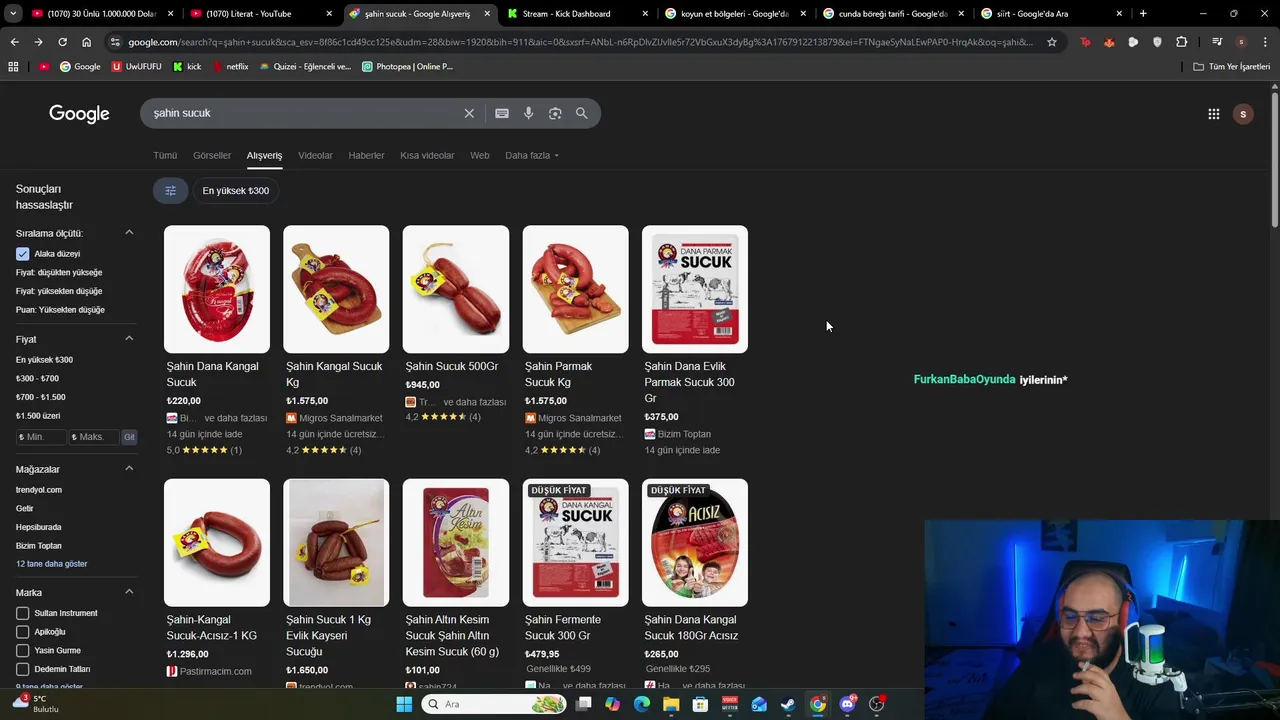Sort by Puan: Yüksekten düşüğe

[x=60, y=310]
